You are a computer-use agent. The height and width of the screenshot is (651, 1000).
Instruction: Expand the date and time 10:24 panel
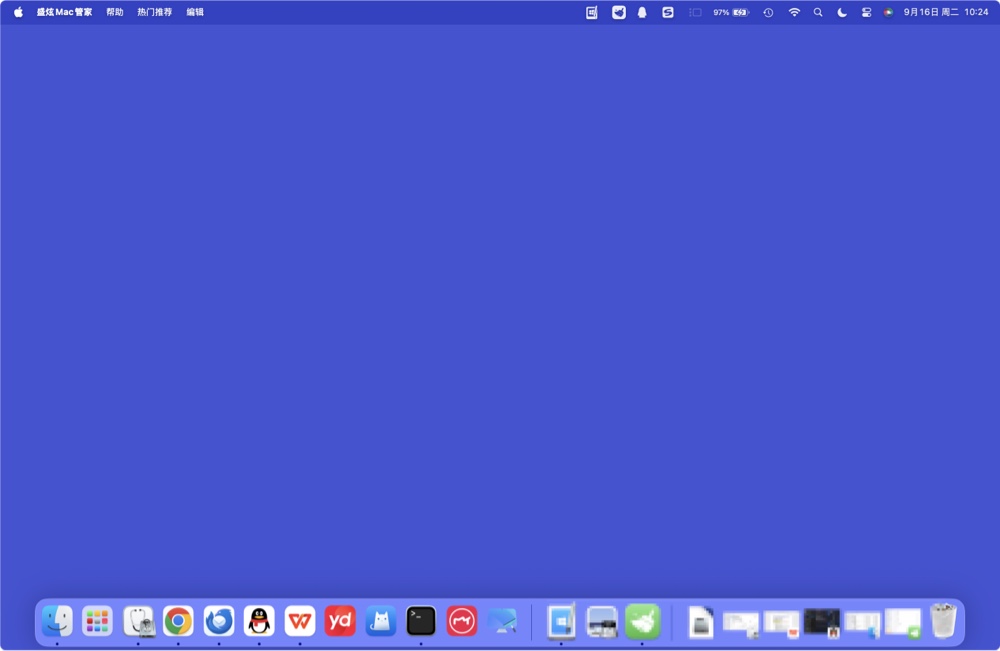pos(945,12)
